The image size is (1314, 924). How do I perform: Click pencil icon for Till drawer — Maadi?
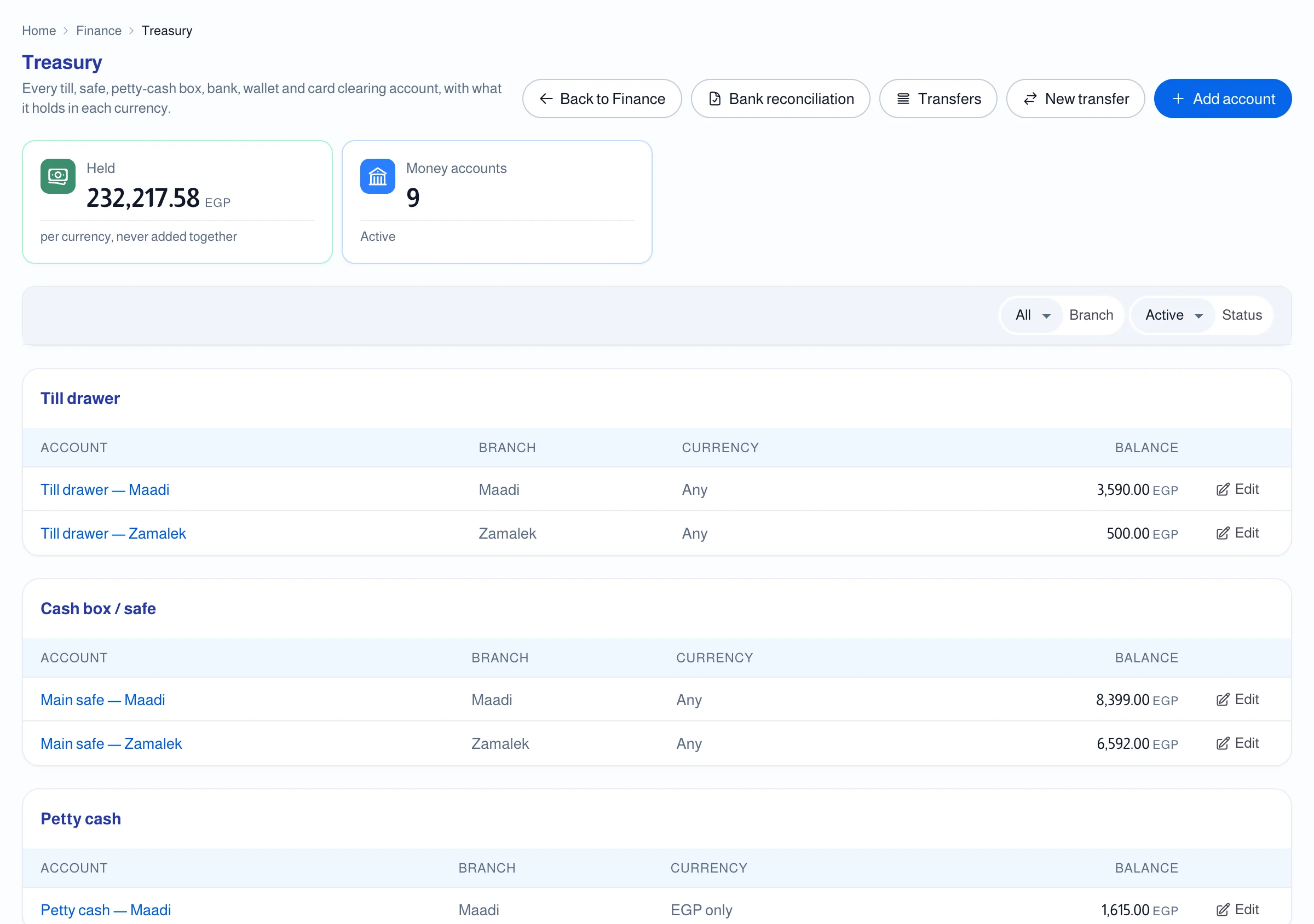point(1223,490)
